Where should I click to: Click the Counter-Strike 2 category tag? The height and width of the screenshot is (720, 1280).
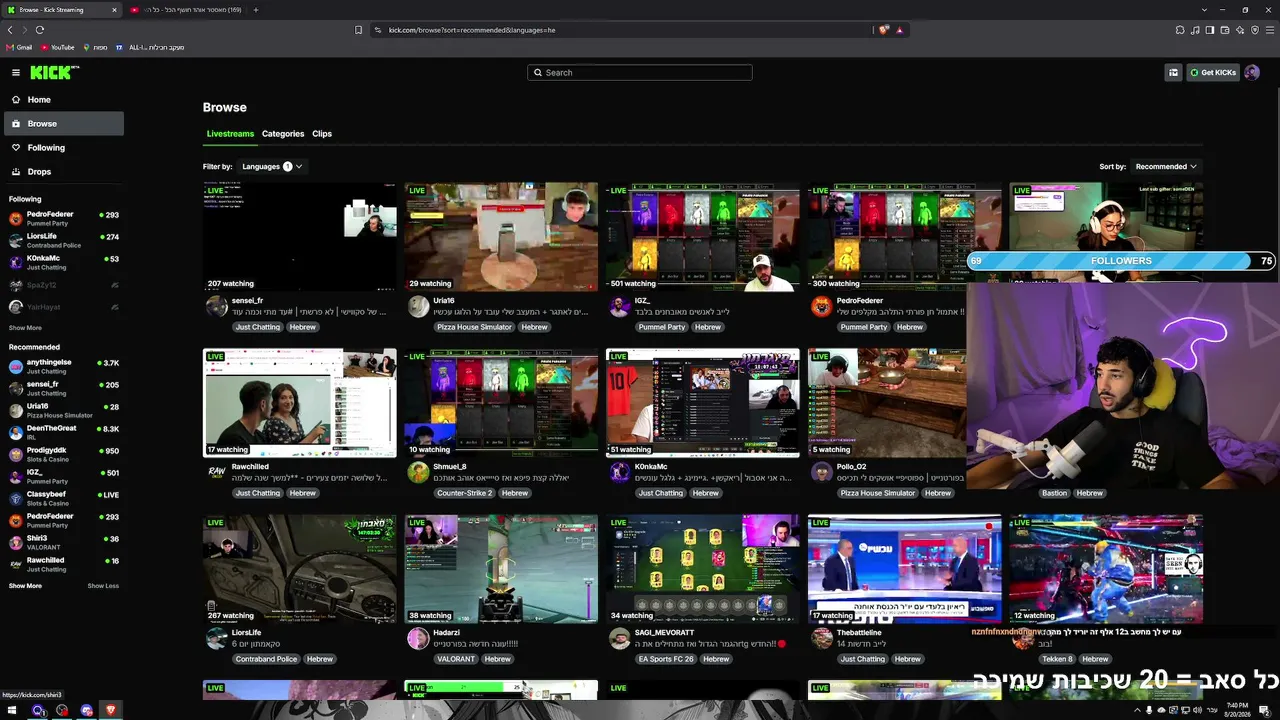coord(465,493)
